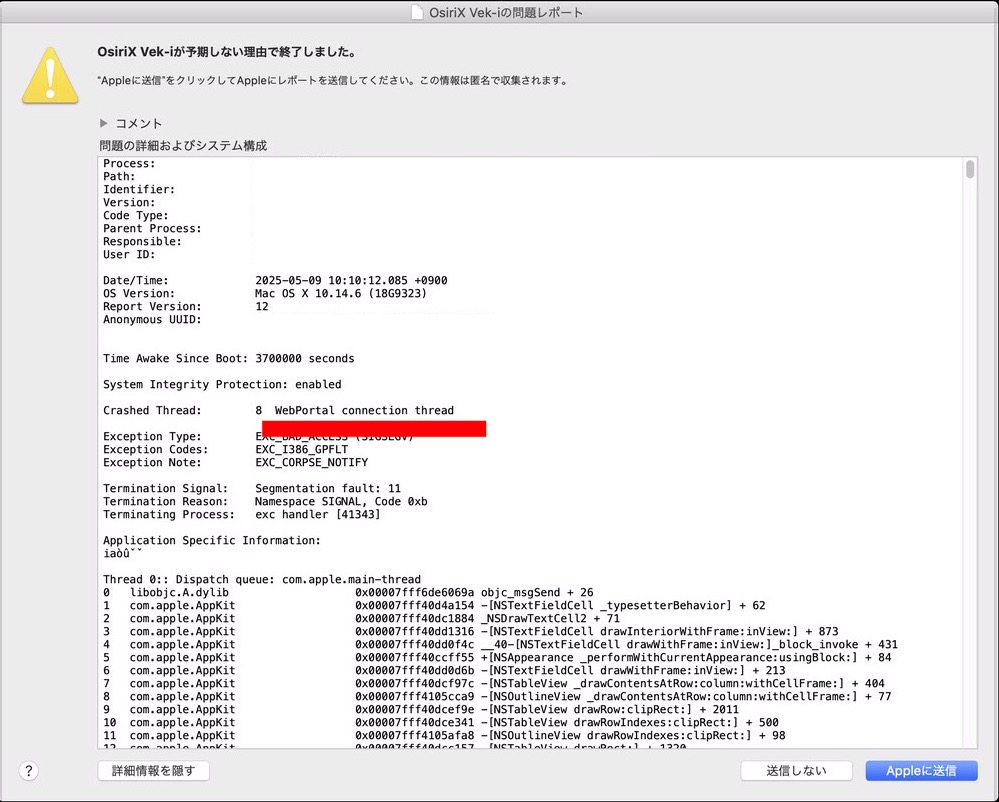Image resolution: width=999 pixels, height=802 pixels.
Task: Click the OS Version value 'Mac OS X 10.14.6 (18G9323)'
Action: coord(341,294)
